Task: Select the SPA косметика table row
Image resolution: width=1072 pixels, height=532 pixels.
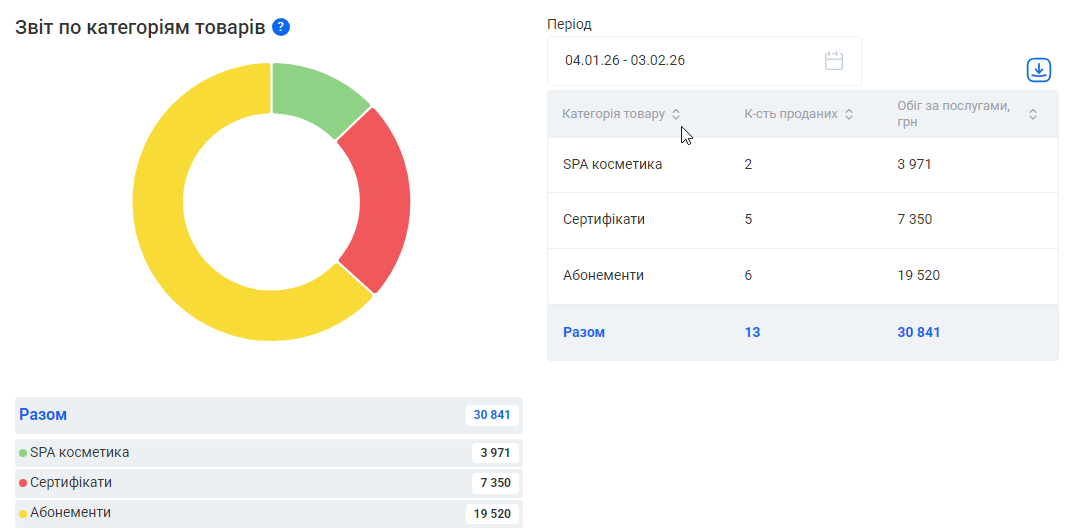Action: (802, 165)
